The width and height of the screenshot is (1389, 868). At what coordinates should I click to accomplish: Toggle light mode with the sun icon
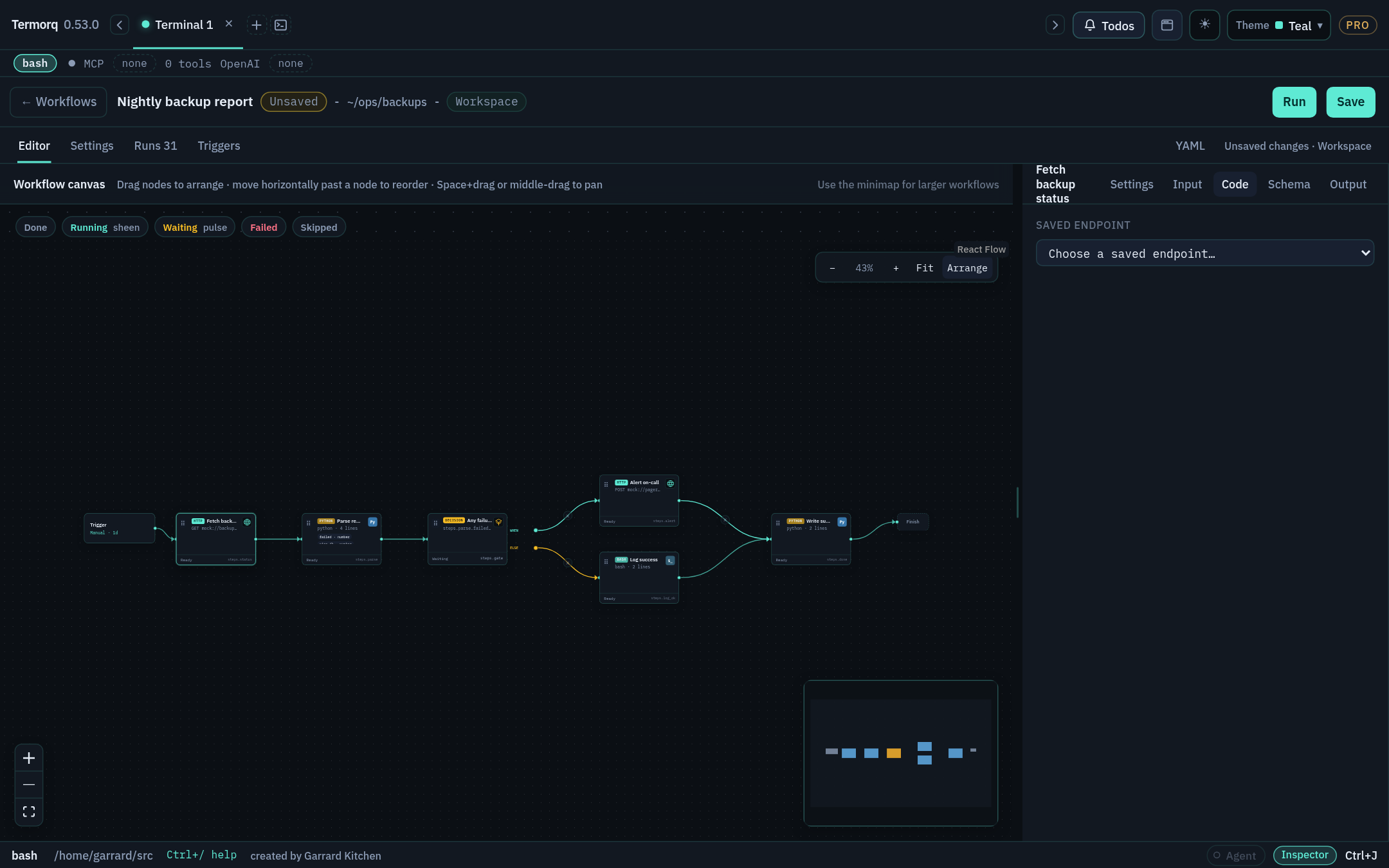point(1204,25)
